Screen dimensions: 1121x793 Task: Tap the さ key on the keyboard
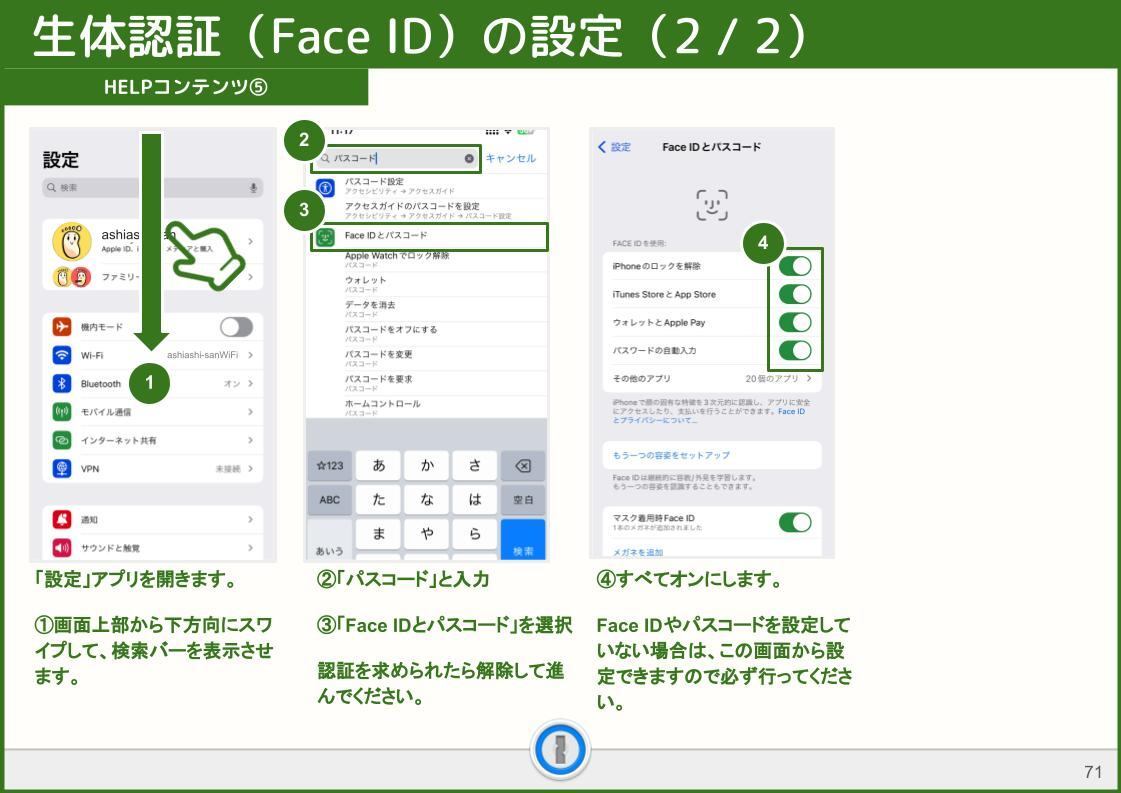(475, 466)
